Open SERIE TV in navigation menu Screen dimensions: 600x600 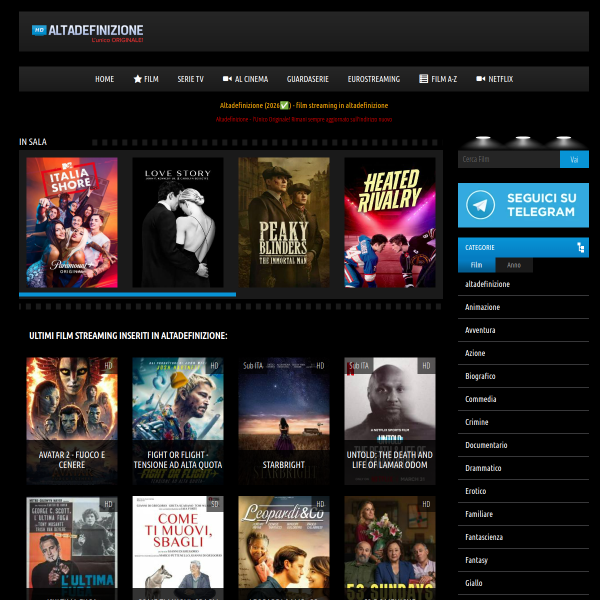coord(190,79)
